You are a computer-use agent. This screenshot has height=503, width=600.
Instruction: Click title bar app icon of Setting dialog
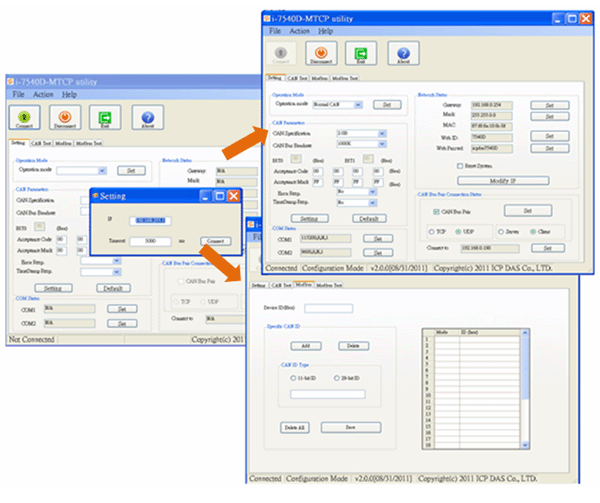pos(95,195)
